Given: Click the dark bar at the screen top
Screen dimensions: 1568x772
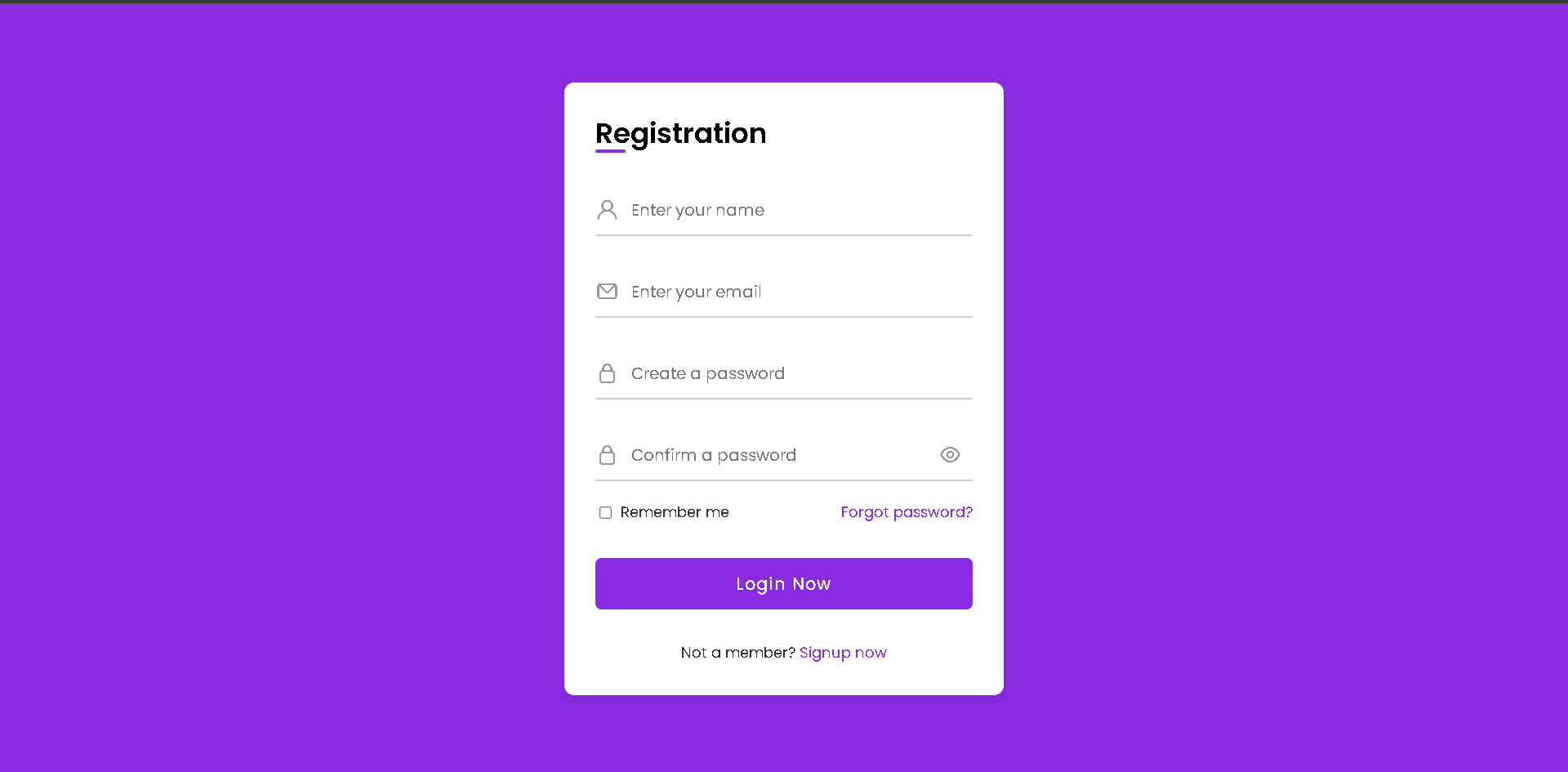Looking at the screenshot, I should tap(784, 3).
